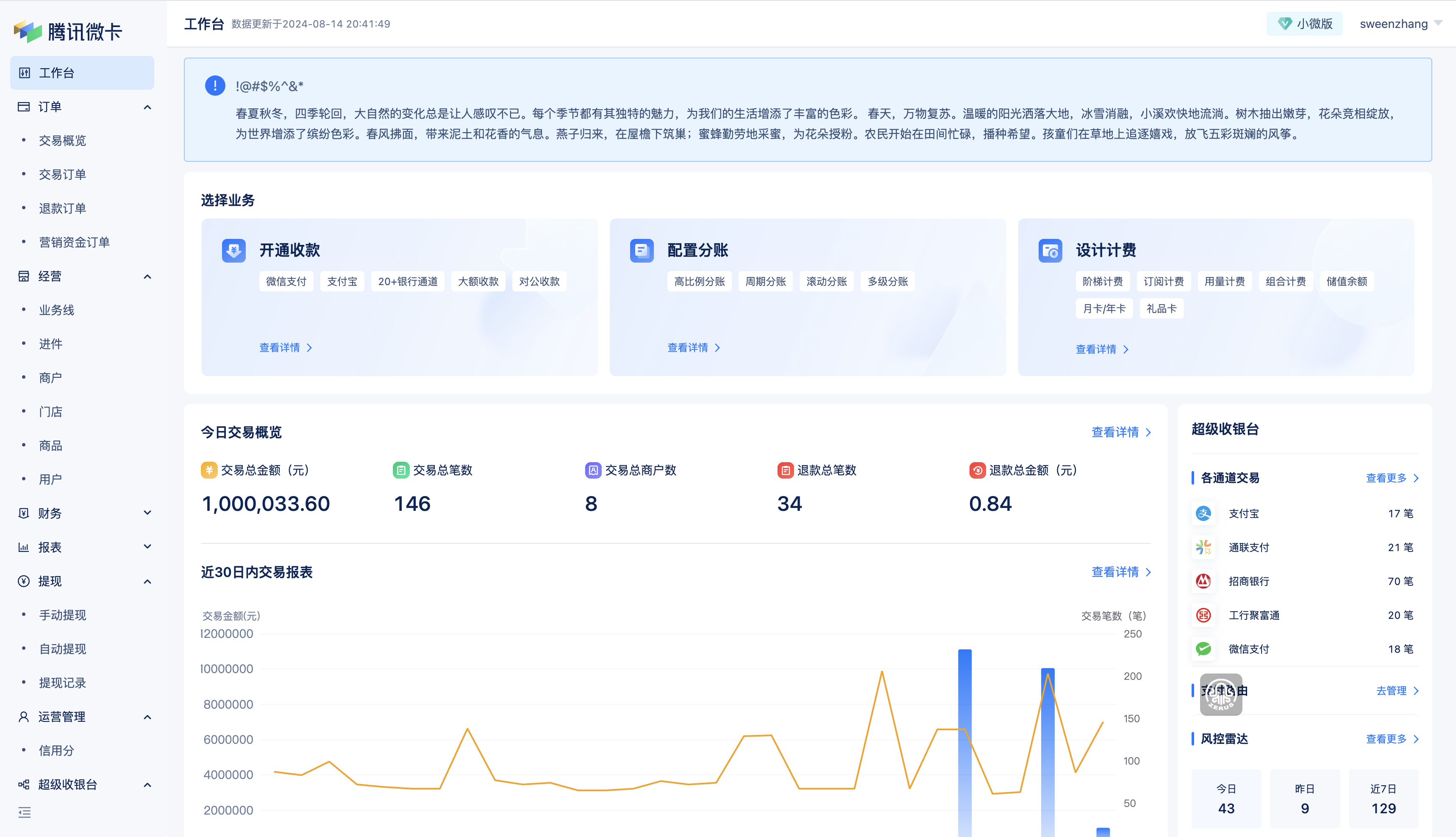This screenshot has width=1456, height=837.
Task: Click the 订单 sidebar icon
Action: 24,107
